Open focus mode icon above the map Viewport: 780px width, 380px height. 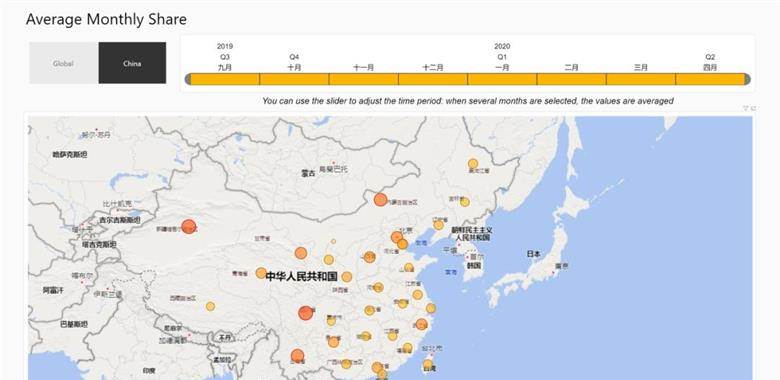tap(753, 108)
